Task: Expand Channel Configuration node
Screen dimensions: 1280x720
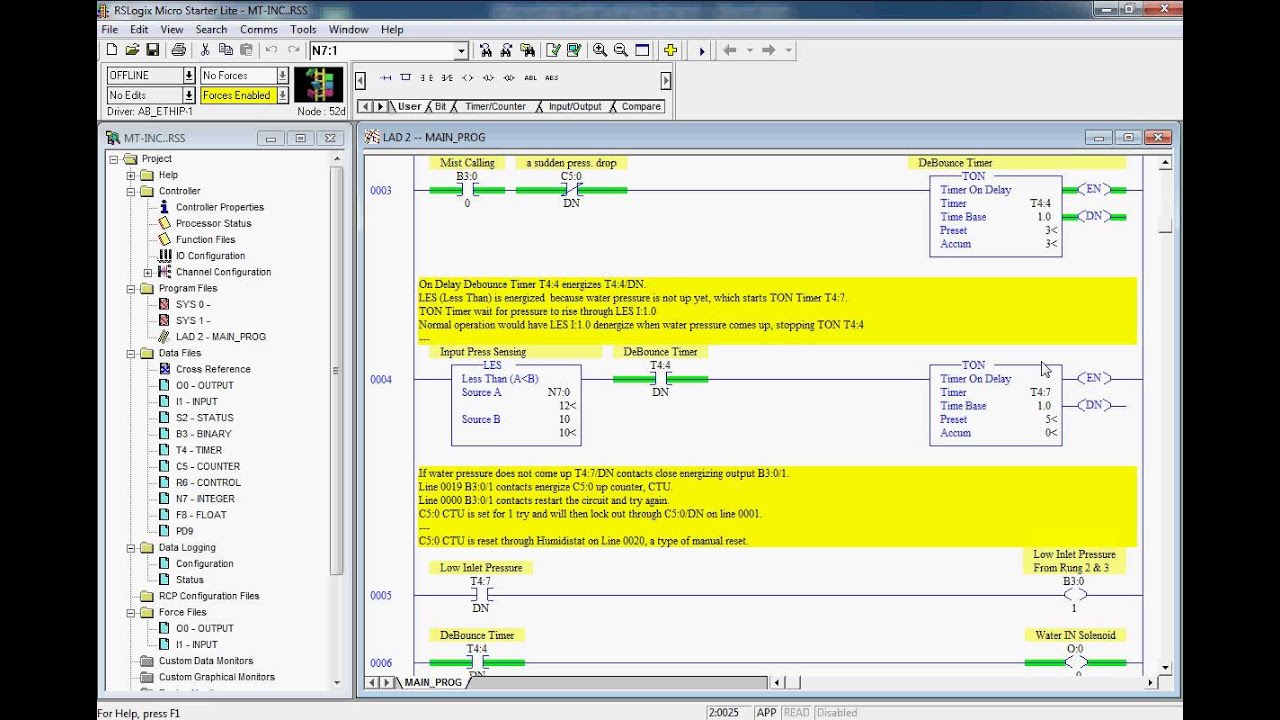Action: coord(148,272)
